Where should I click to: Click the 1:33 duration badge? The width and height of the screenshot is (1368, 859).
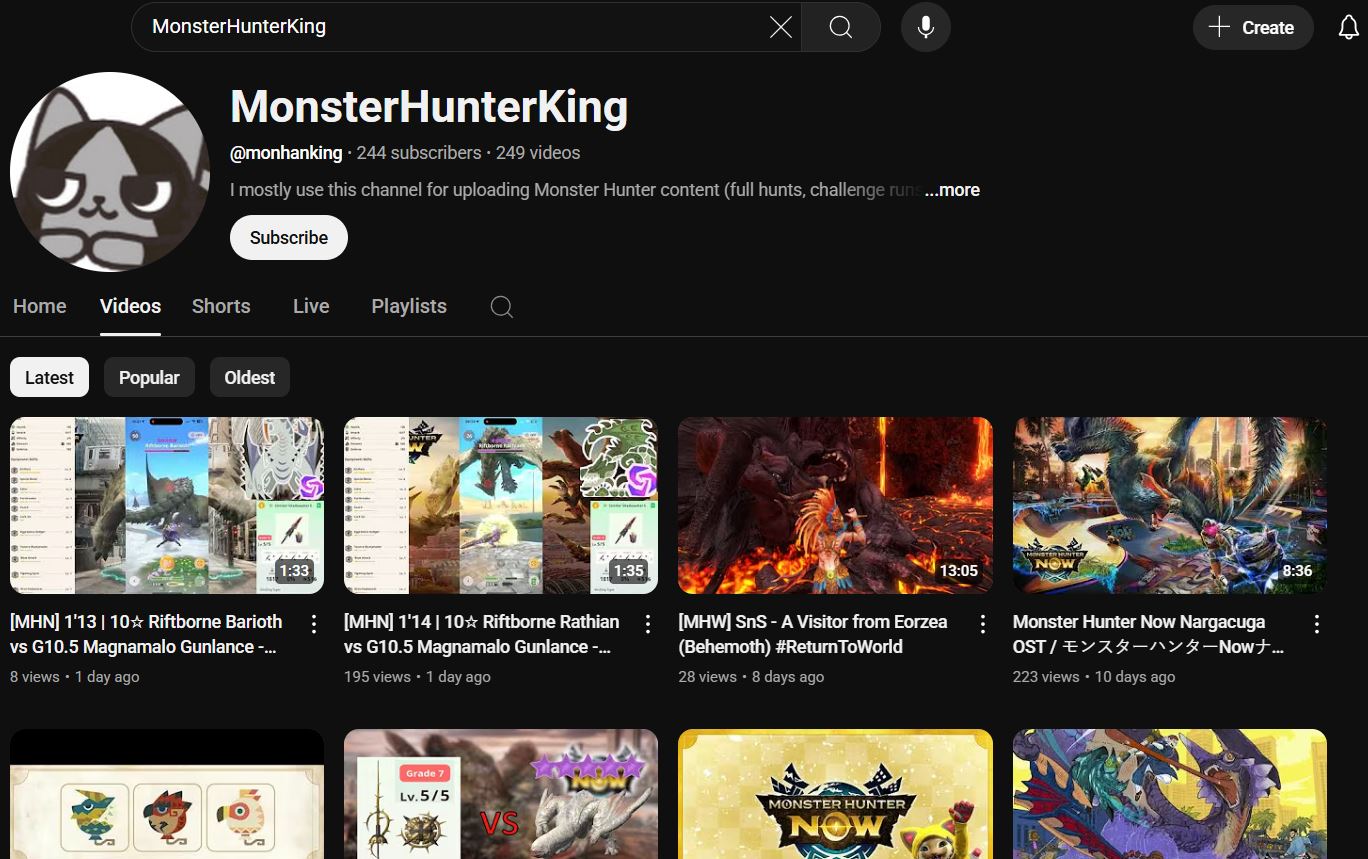(294, 571)
